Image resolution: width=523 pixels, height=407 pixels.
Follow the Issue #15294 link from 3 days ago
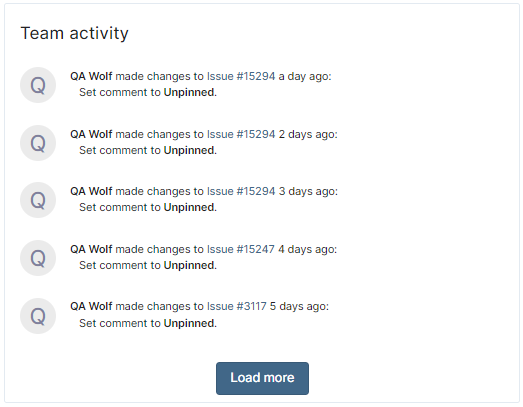click(x=241, y=191)
